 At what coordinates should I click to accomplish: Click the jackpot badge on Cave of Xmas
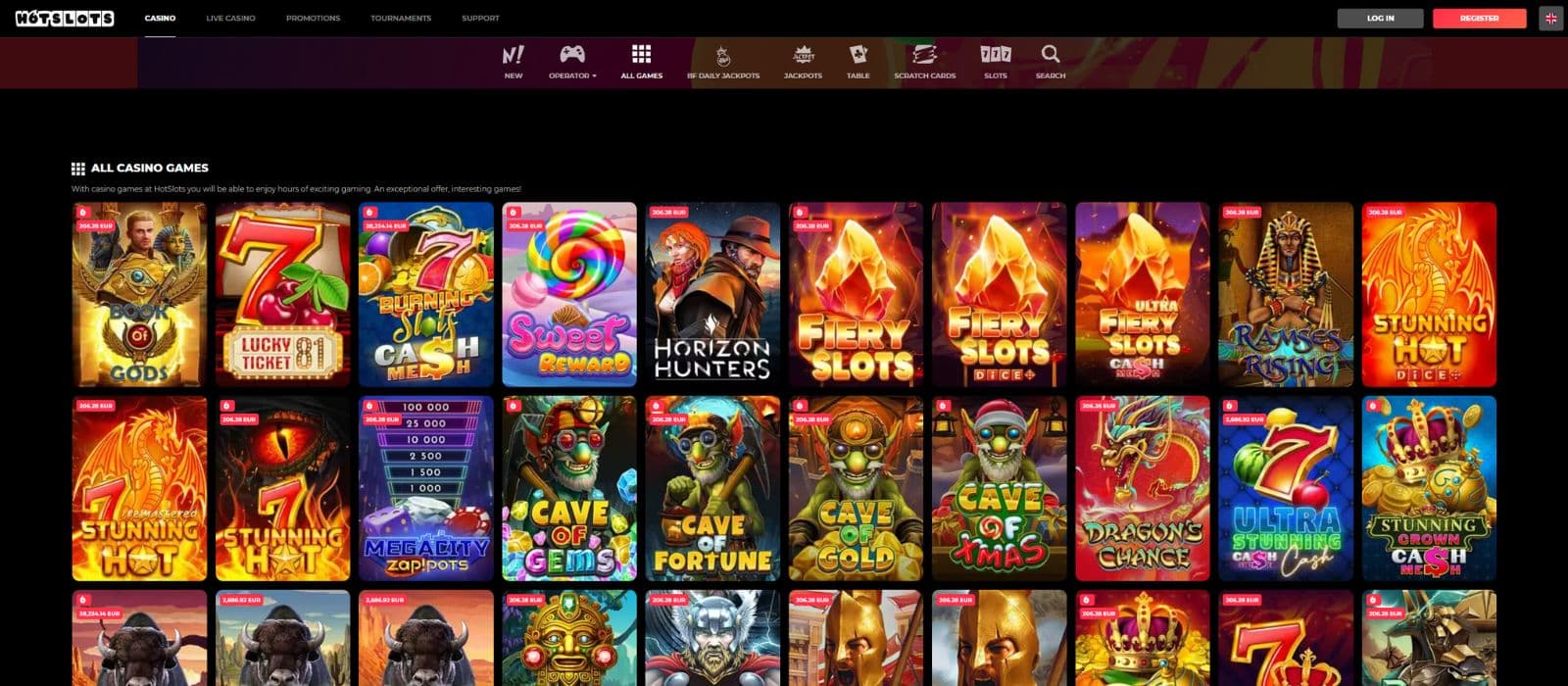click(x=945, y=406)
